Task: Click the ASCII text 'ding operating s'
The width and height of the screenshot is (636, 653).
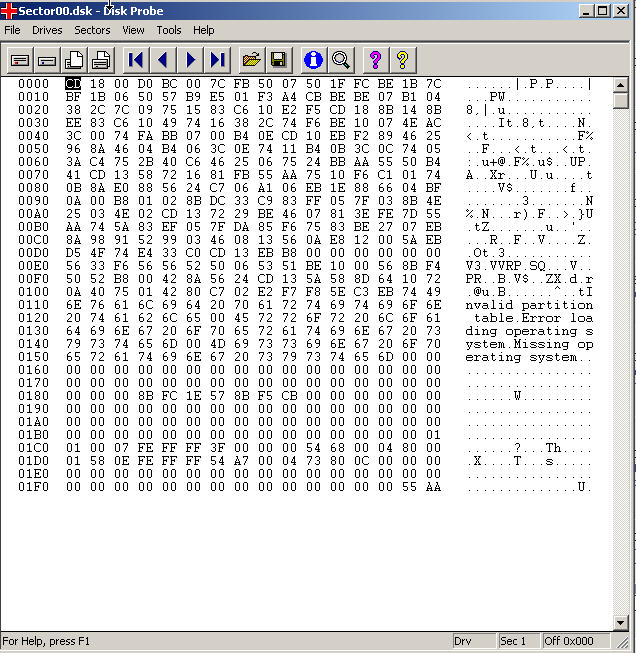Action: click(x=529, y=331)
